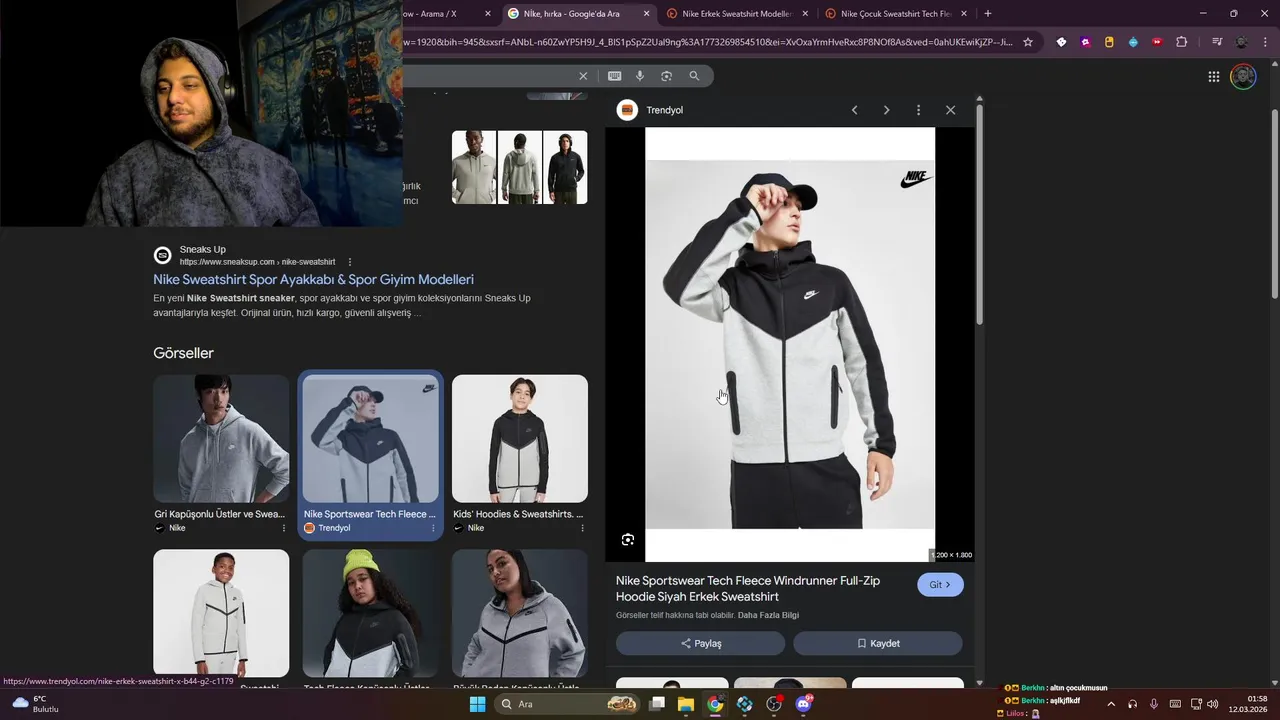The image size is (1280, 720).
Task: Open a new browser tab
Action: coord(988,14)
